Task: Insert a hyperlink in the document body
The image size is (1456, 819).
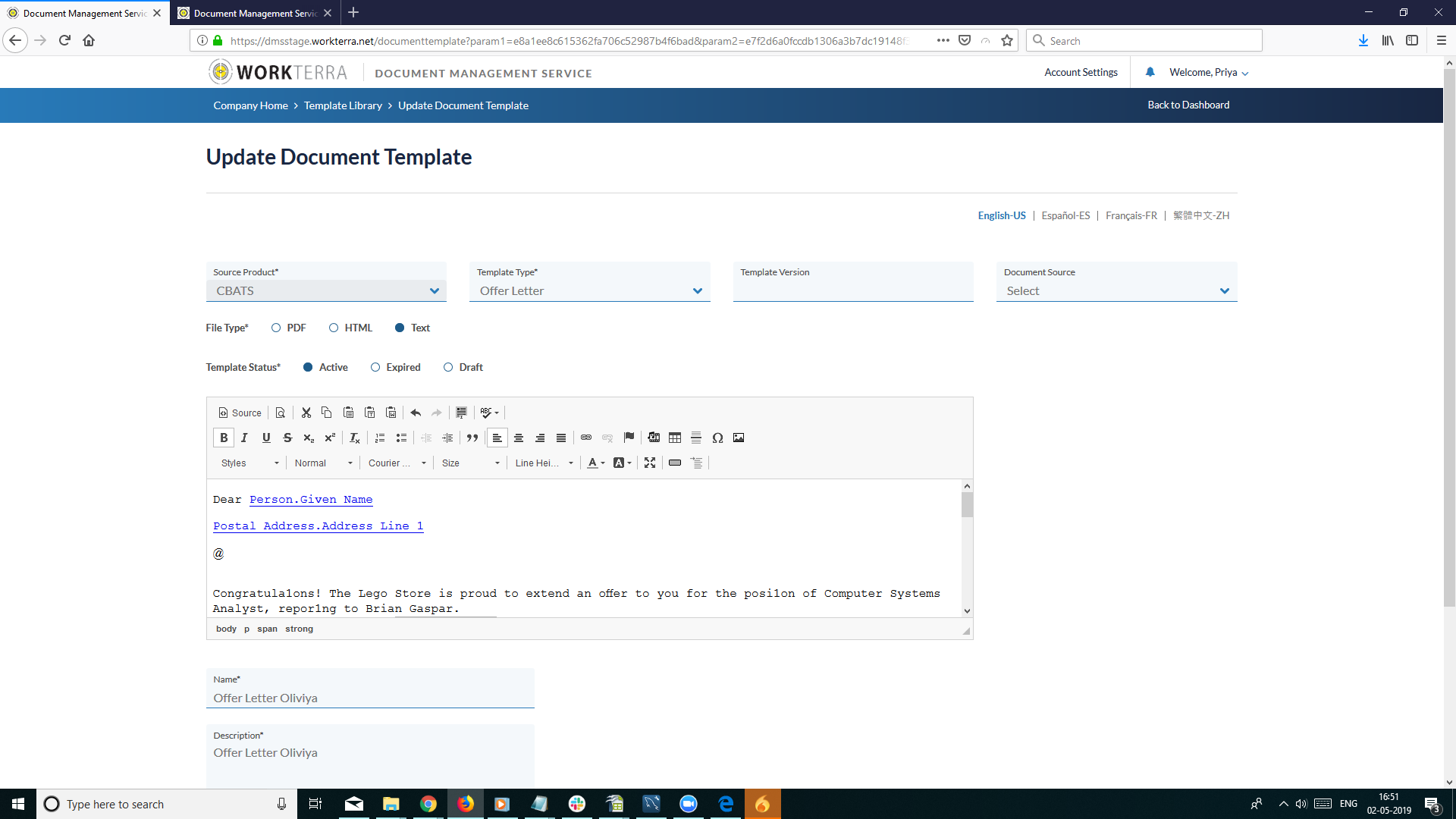Action: point(585,438)
